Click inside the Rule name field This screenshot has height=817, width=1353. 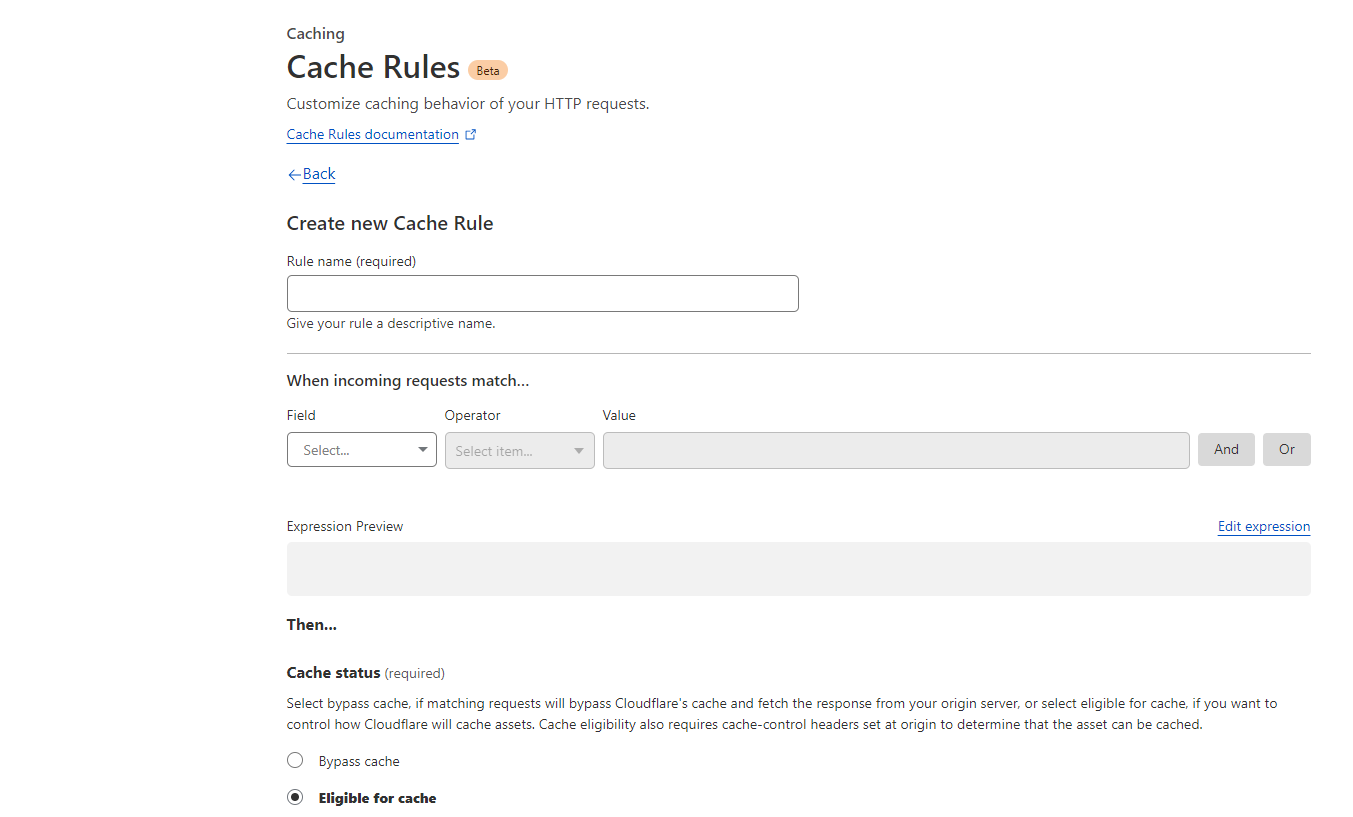(541, 293)
